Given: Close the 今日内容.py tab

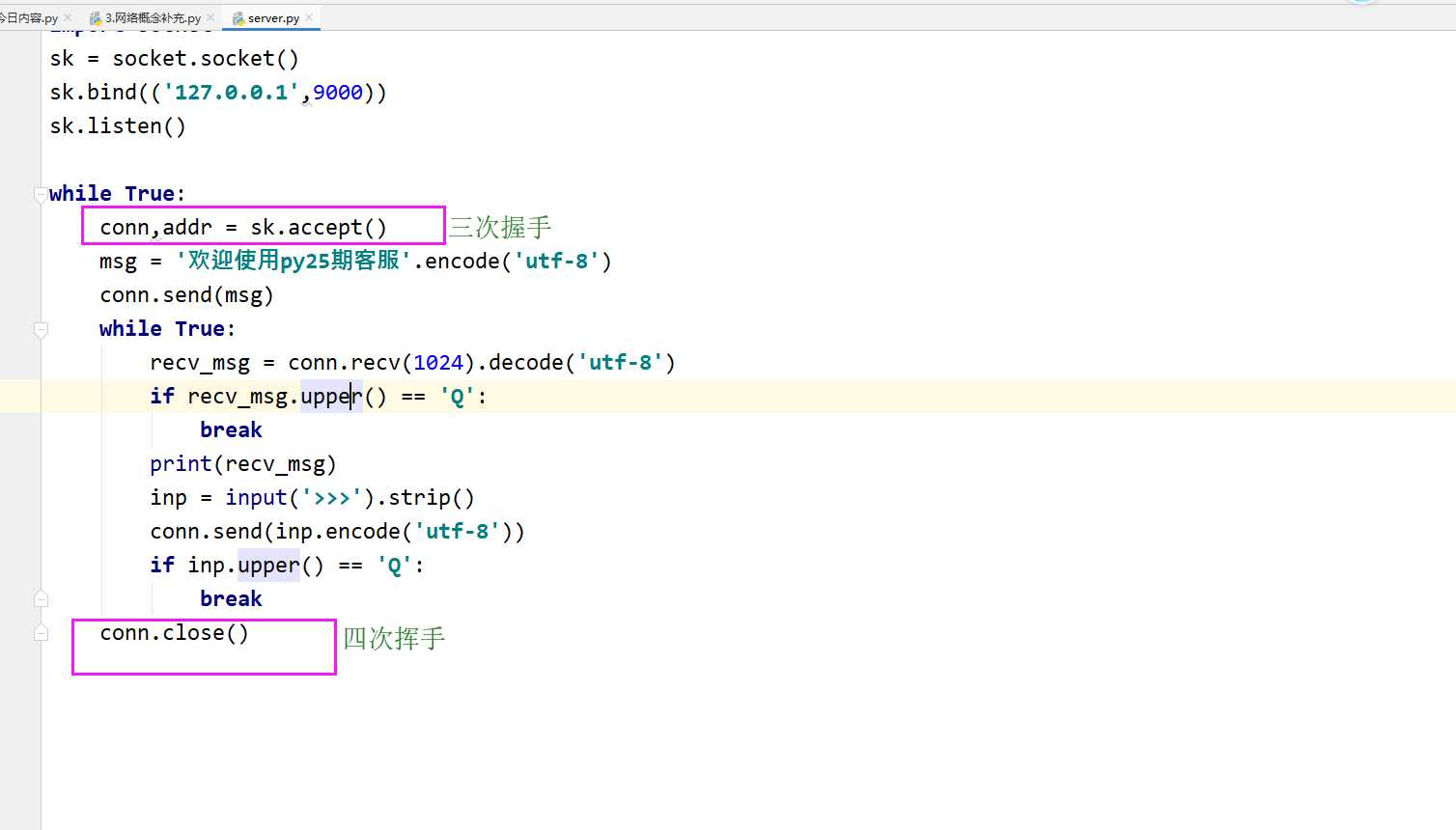Looking at the screenshot, I should tap(68, 17).
